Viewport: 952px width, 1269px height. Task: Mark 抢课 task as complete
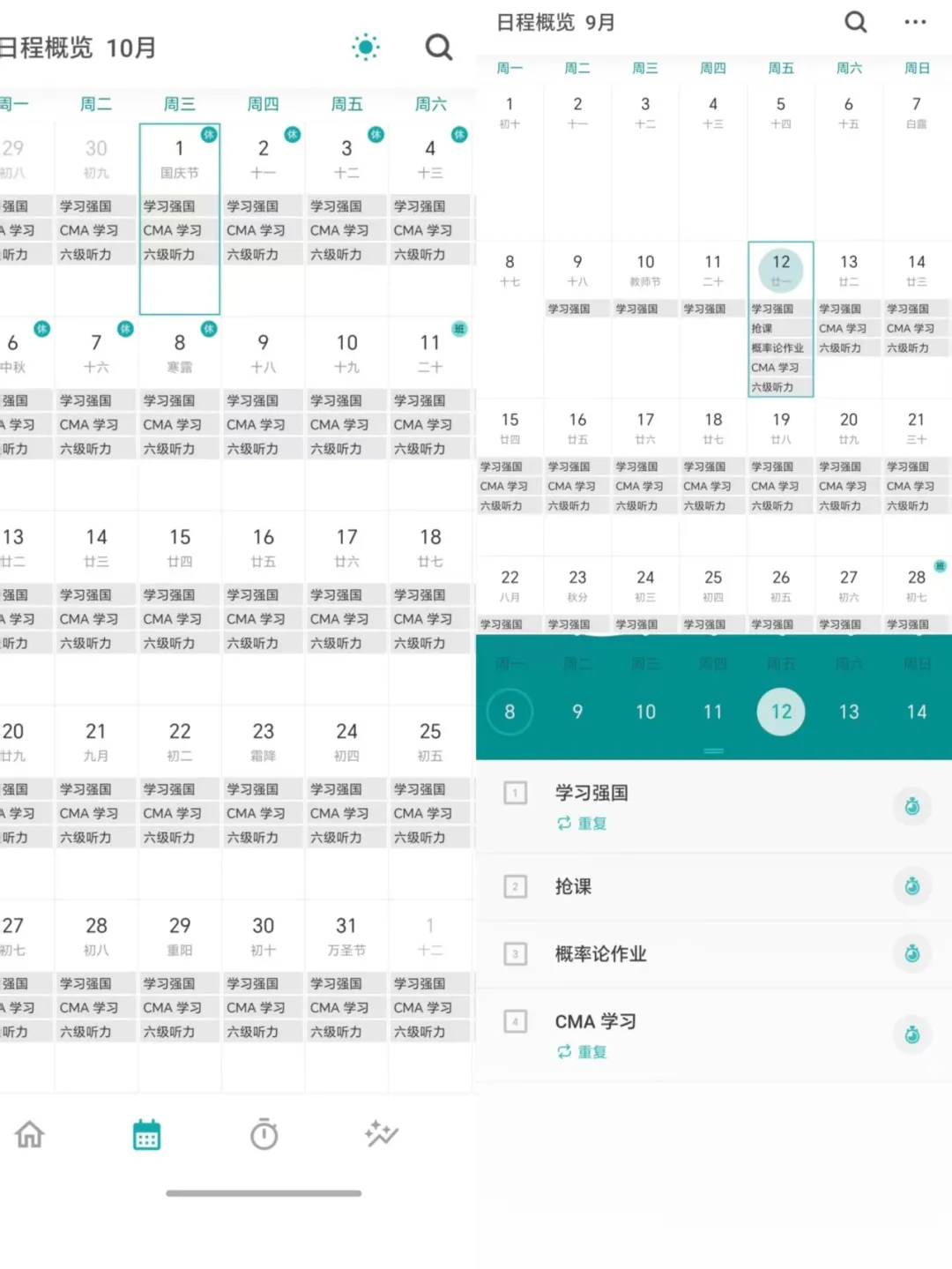[516, 886]
